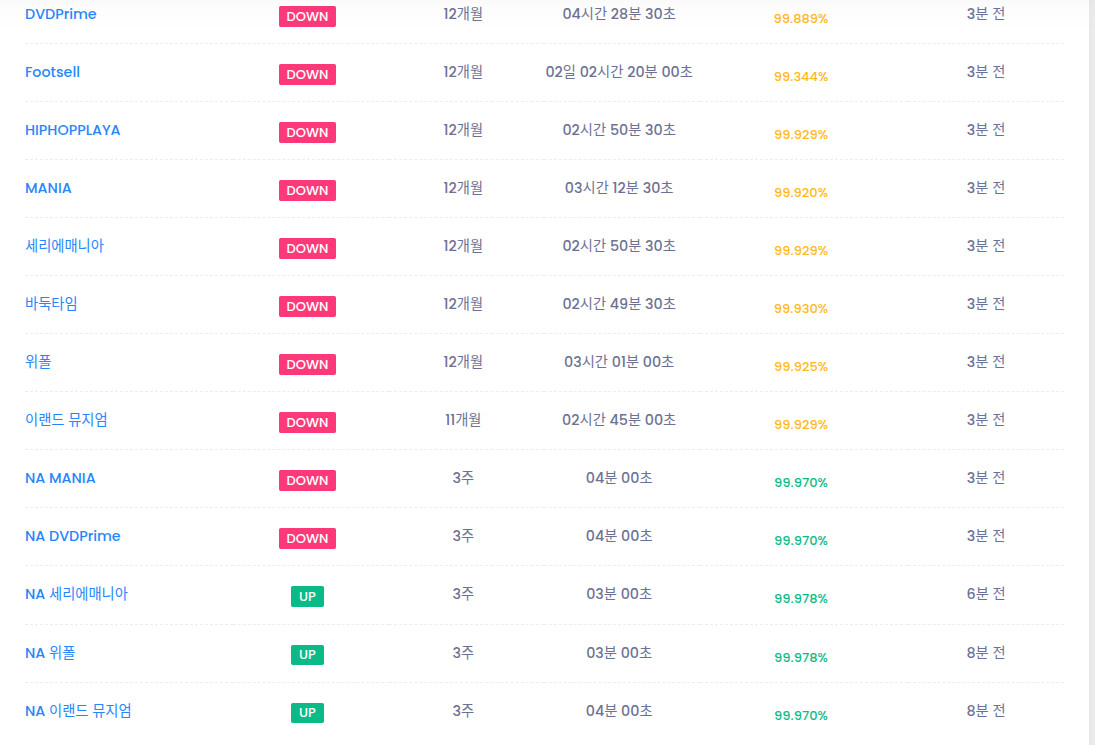The width and height of the screenshot is (1095, 745).
Task: Click the DOWN badge for HIPHOPPLAYA
Action: coord(307,132)
